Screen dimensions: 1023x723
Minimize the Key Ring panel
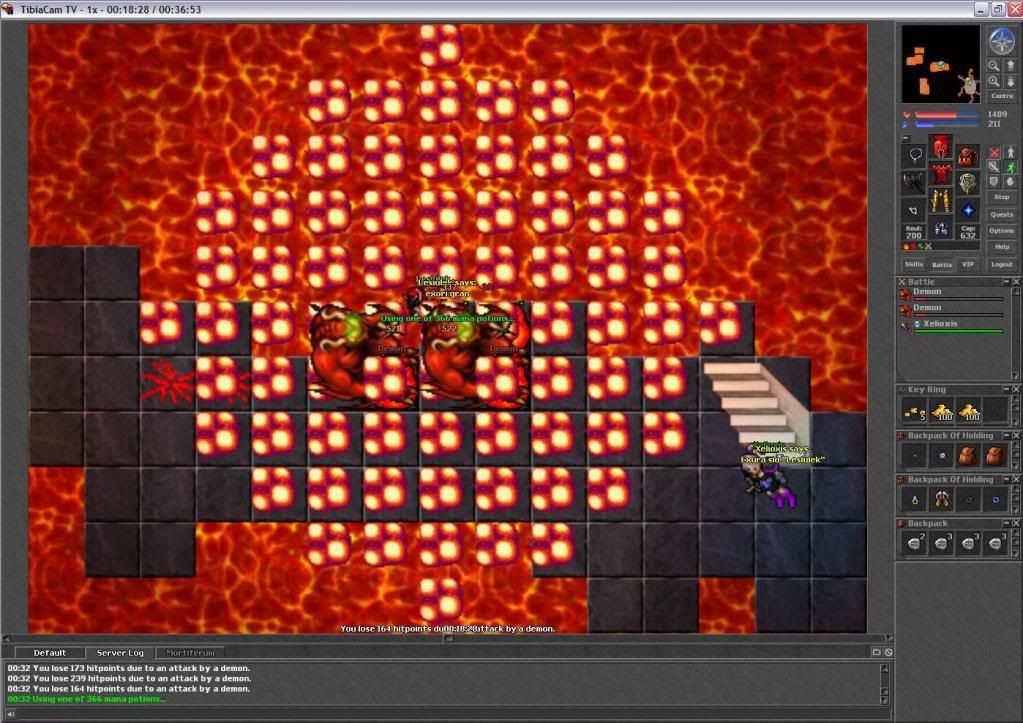click(x=1006, y=389)
